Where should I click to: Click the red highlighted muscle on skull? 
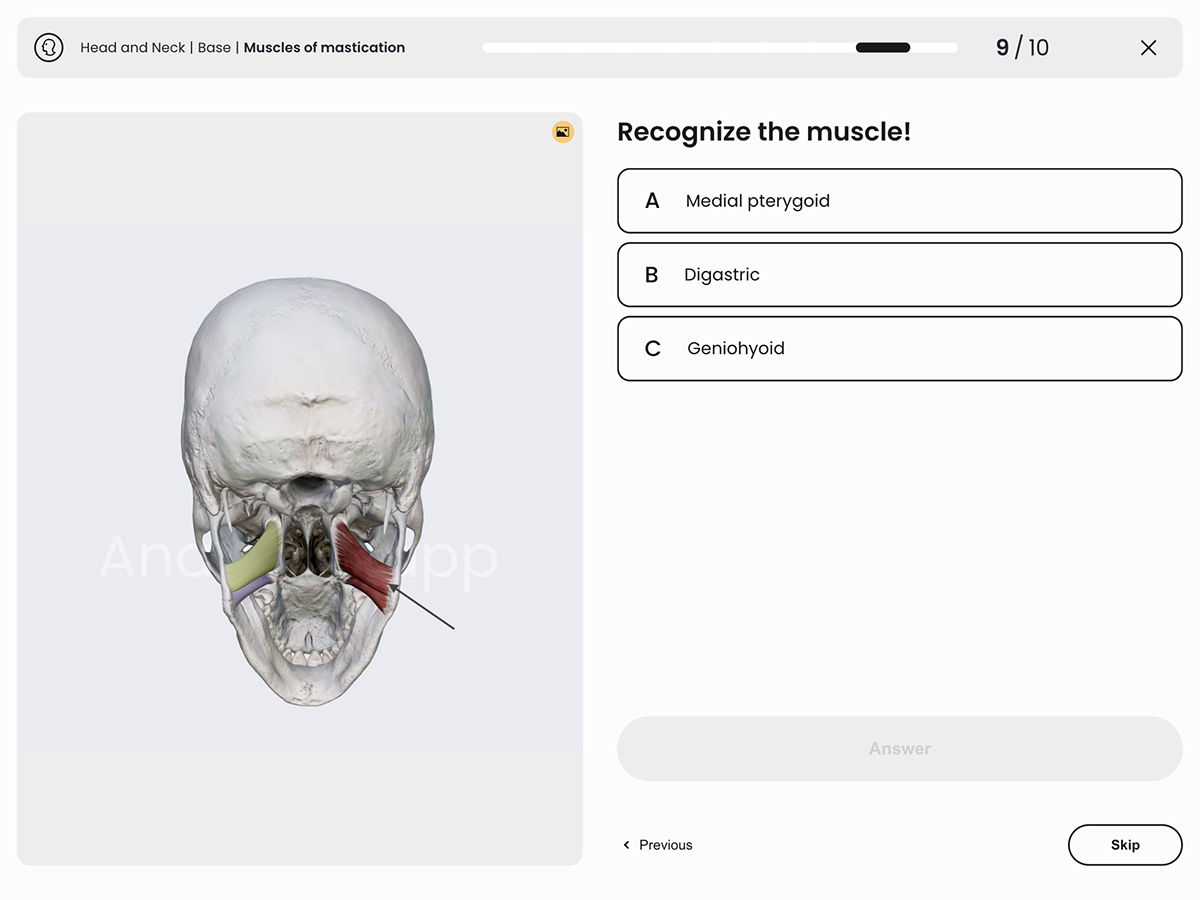(x=364, y=566)
